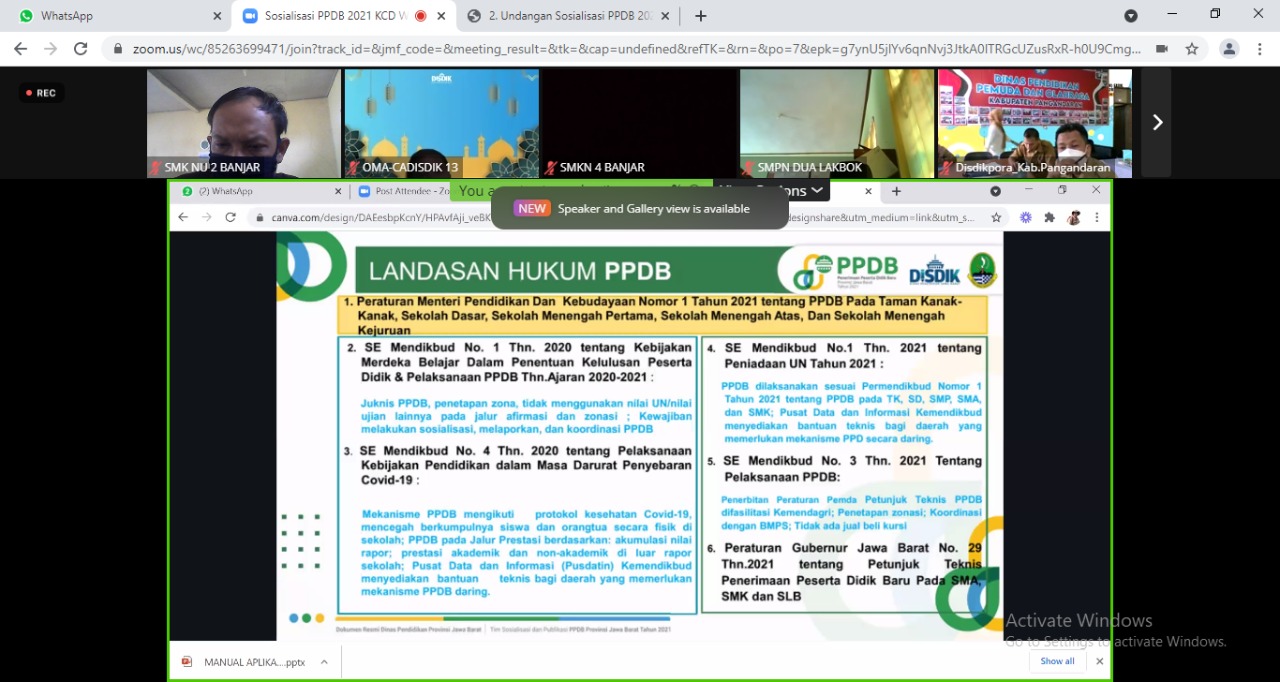Select OMA-CADISDIK 13 video thumbnail
Viewport: 1280px width, 682px height.
(x=441, y=123)
